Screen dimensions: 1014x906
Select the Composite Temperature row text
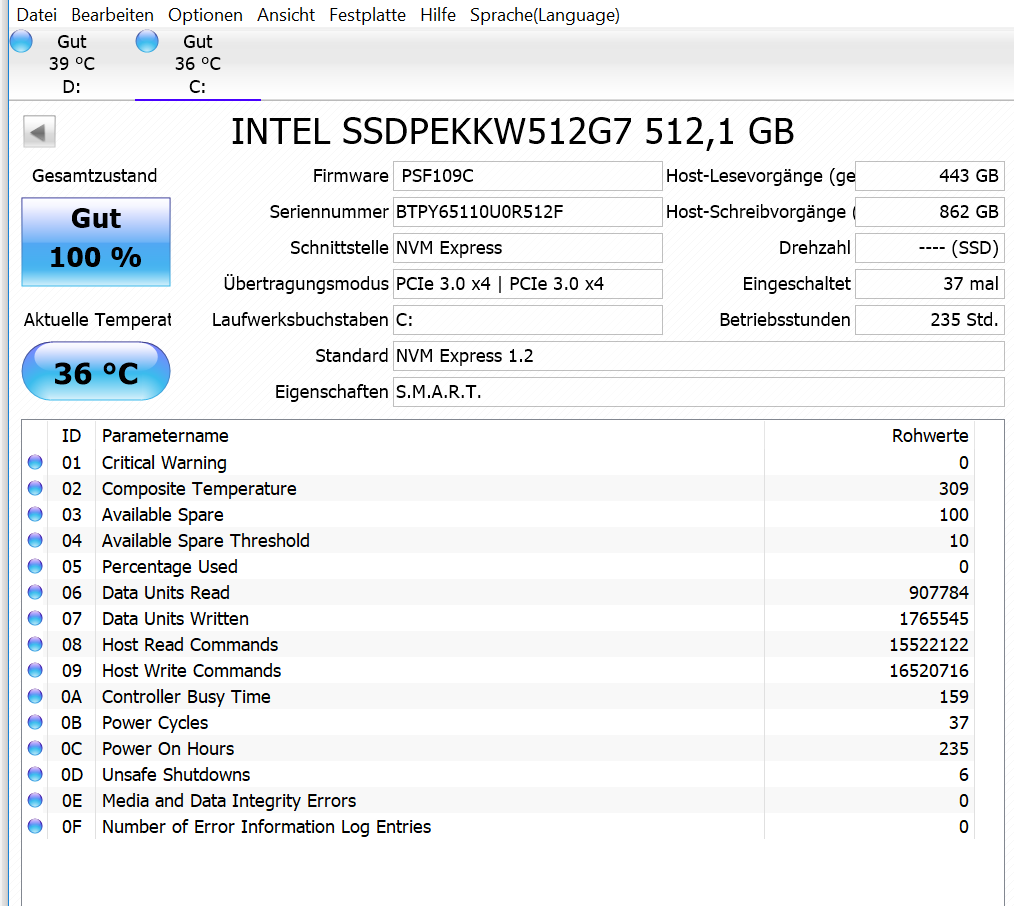[x=199, y=489]
